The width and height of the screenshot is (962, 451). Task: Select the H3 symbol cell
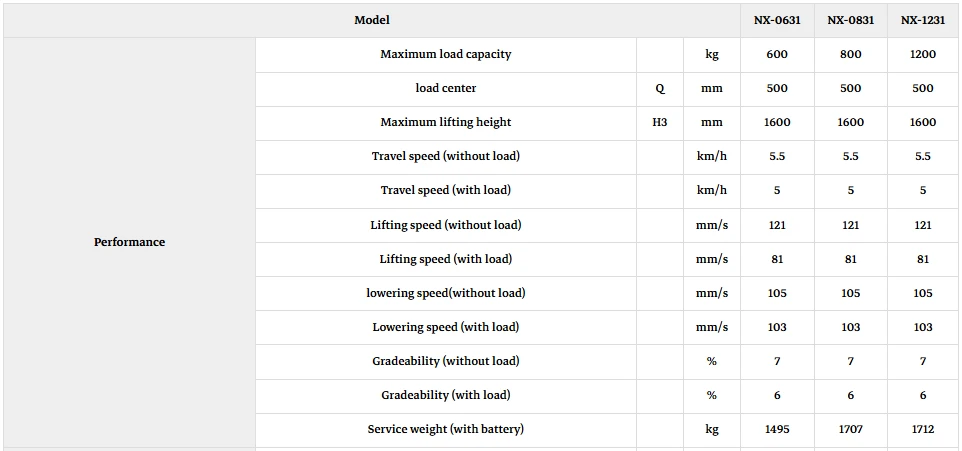pos(660,122)
